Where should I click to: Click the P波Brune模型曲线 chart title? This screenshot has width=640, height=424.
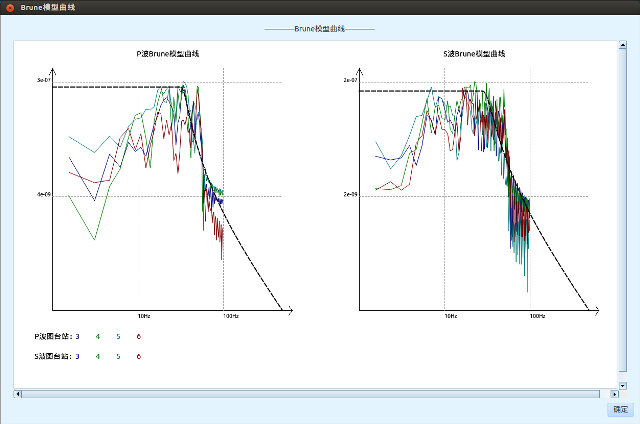pos(167,53)
